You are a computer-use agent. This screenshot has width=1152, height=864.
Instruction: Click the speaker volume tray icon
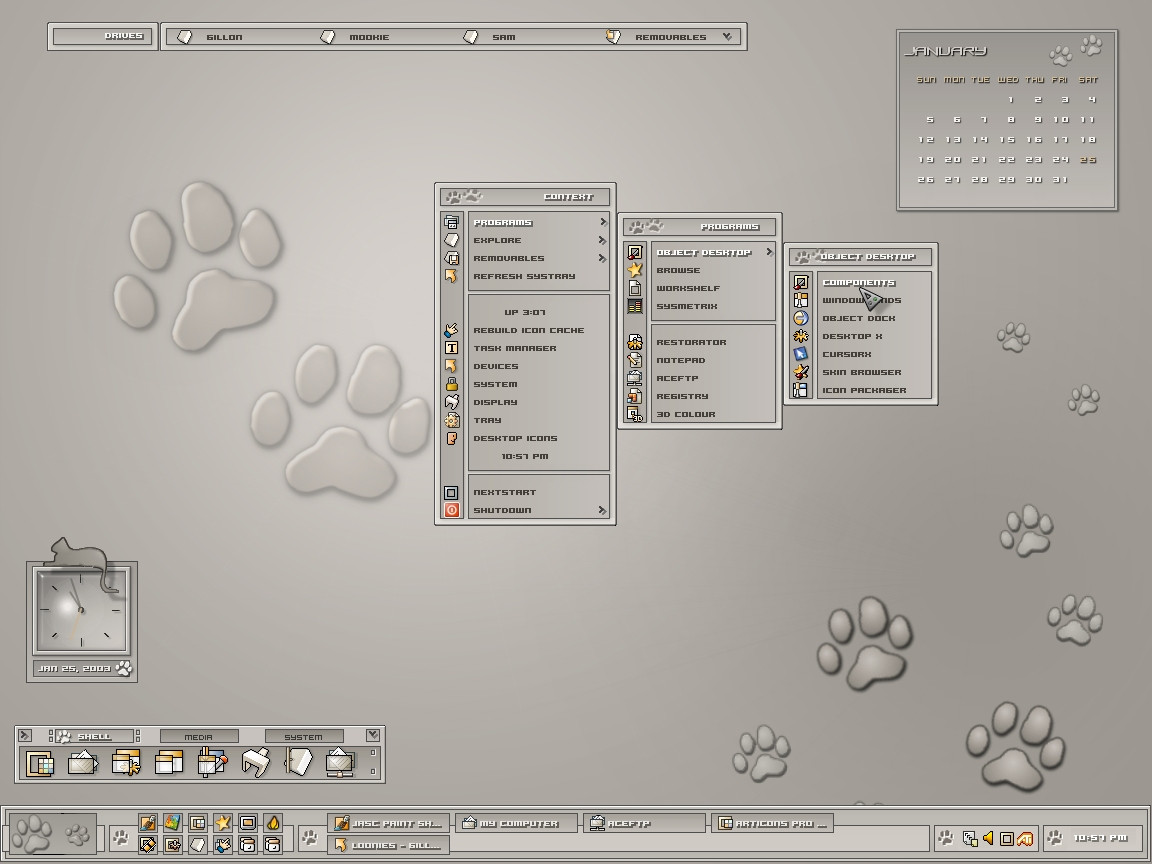click(x=988, y=838)
